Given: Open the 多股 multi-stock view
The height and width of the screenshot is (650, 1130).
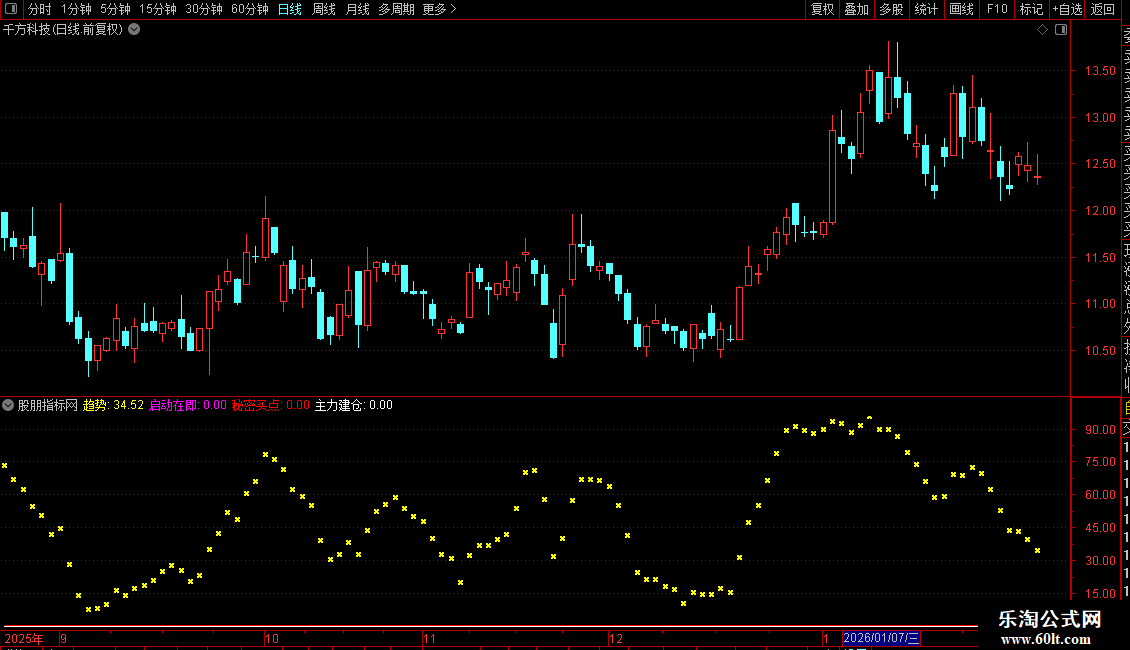Looking at the screenshot, I should 891,9.
